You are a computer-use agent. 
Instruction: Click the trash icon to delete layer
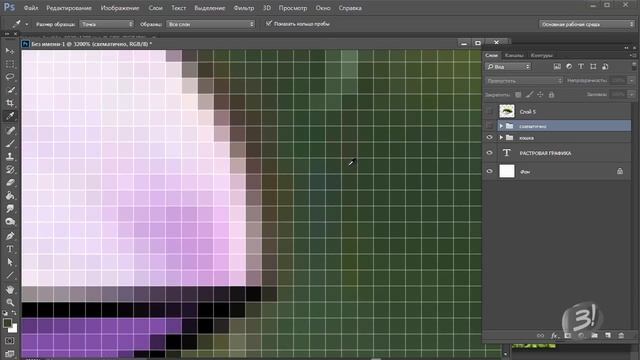pos(621,336)
